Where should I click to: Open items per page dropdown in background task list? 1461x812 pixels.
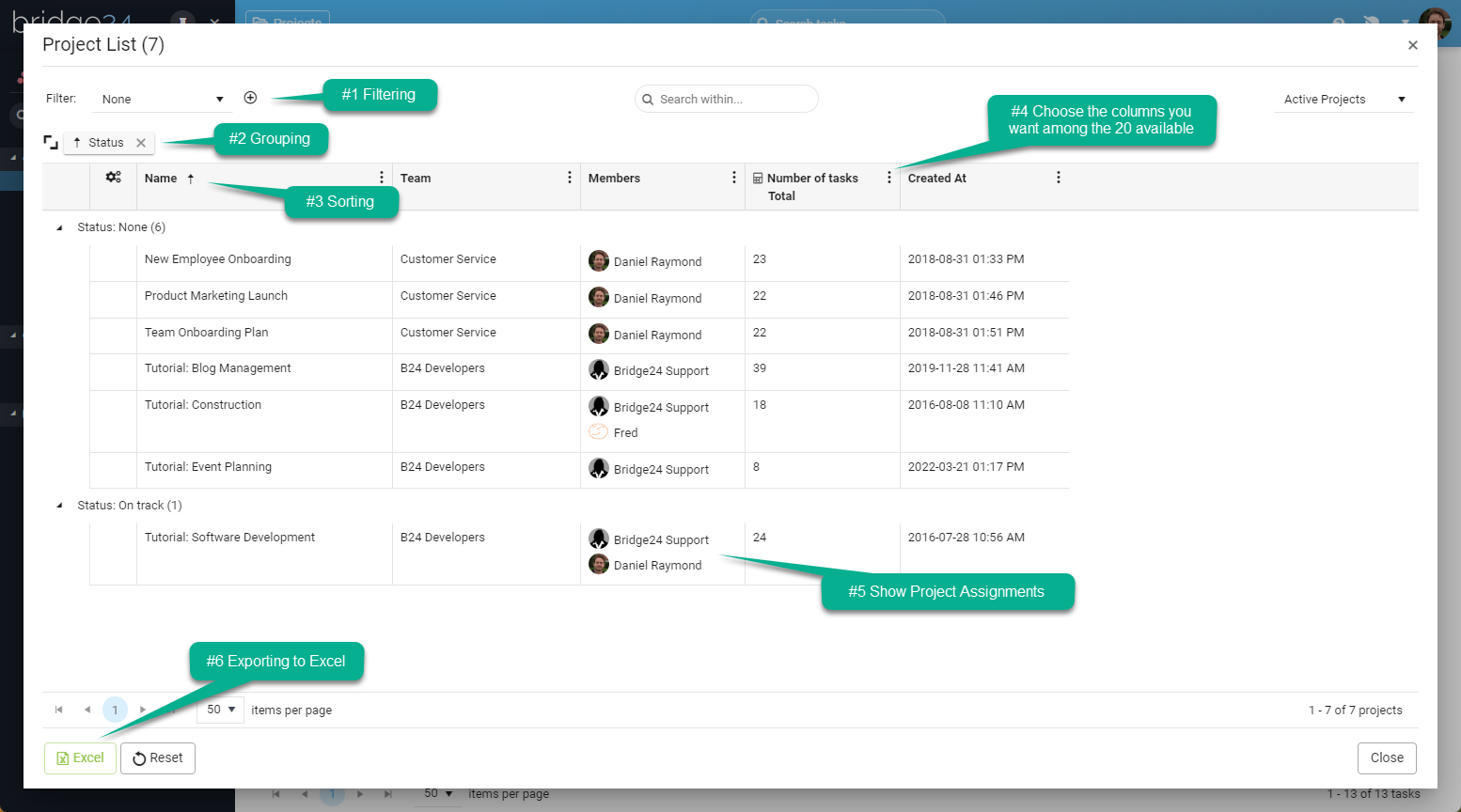pos(436,794)
